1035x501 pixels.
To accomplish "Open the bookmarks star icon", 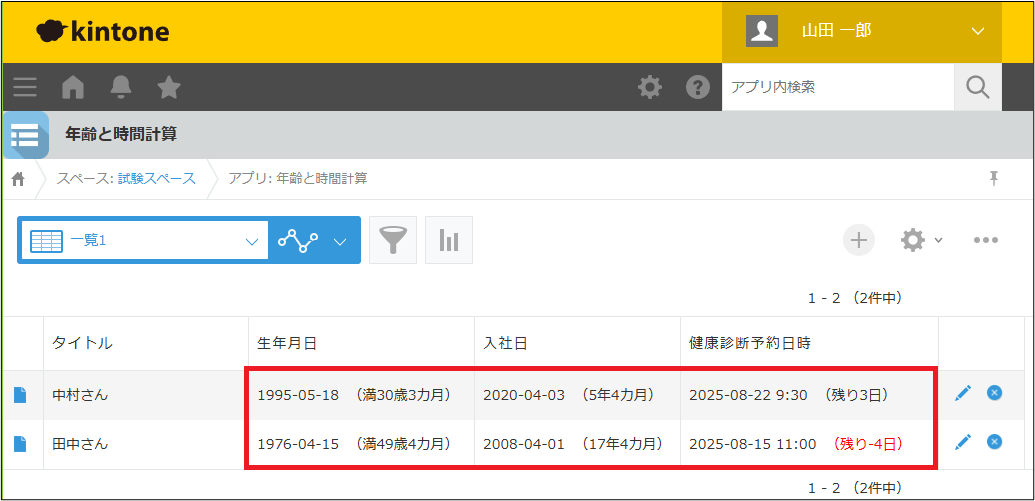I will [x=169, y=87].
